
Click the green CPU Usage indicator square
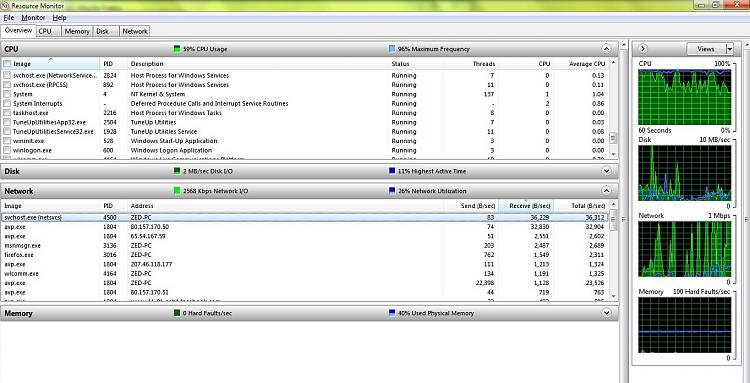click(x=176, y=49)
